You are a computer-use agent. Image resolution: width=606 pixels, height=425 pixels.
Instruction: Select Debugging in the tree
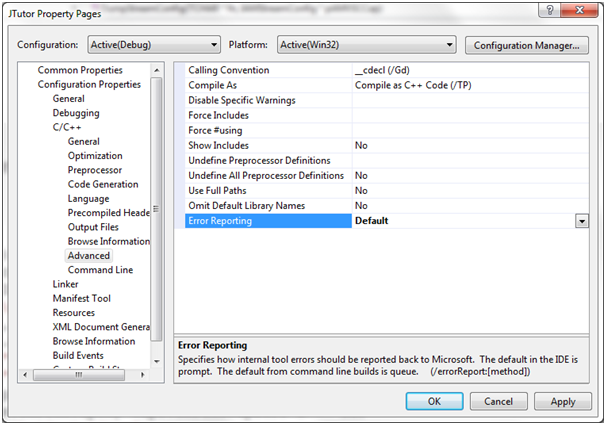pyautogui.click(x=76, y=113)
